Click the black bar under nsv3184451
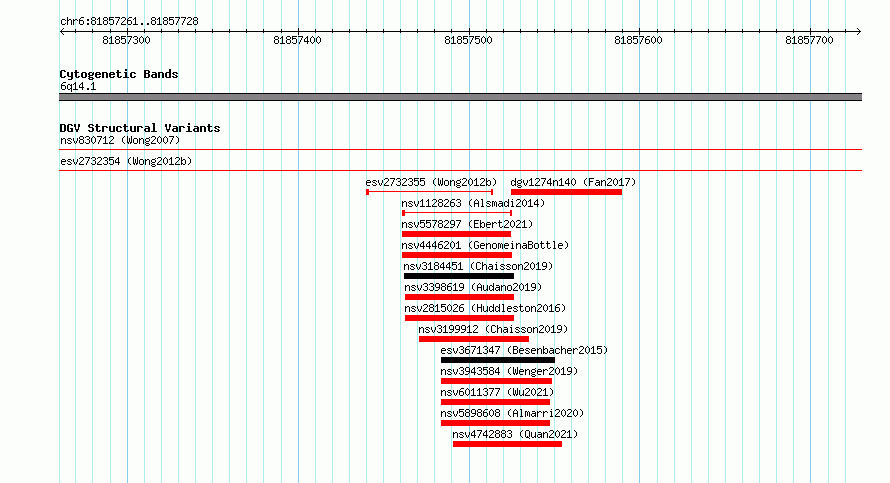Viewport: 890px width, 483px height. click(459, 276)
